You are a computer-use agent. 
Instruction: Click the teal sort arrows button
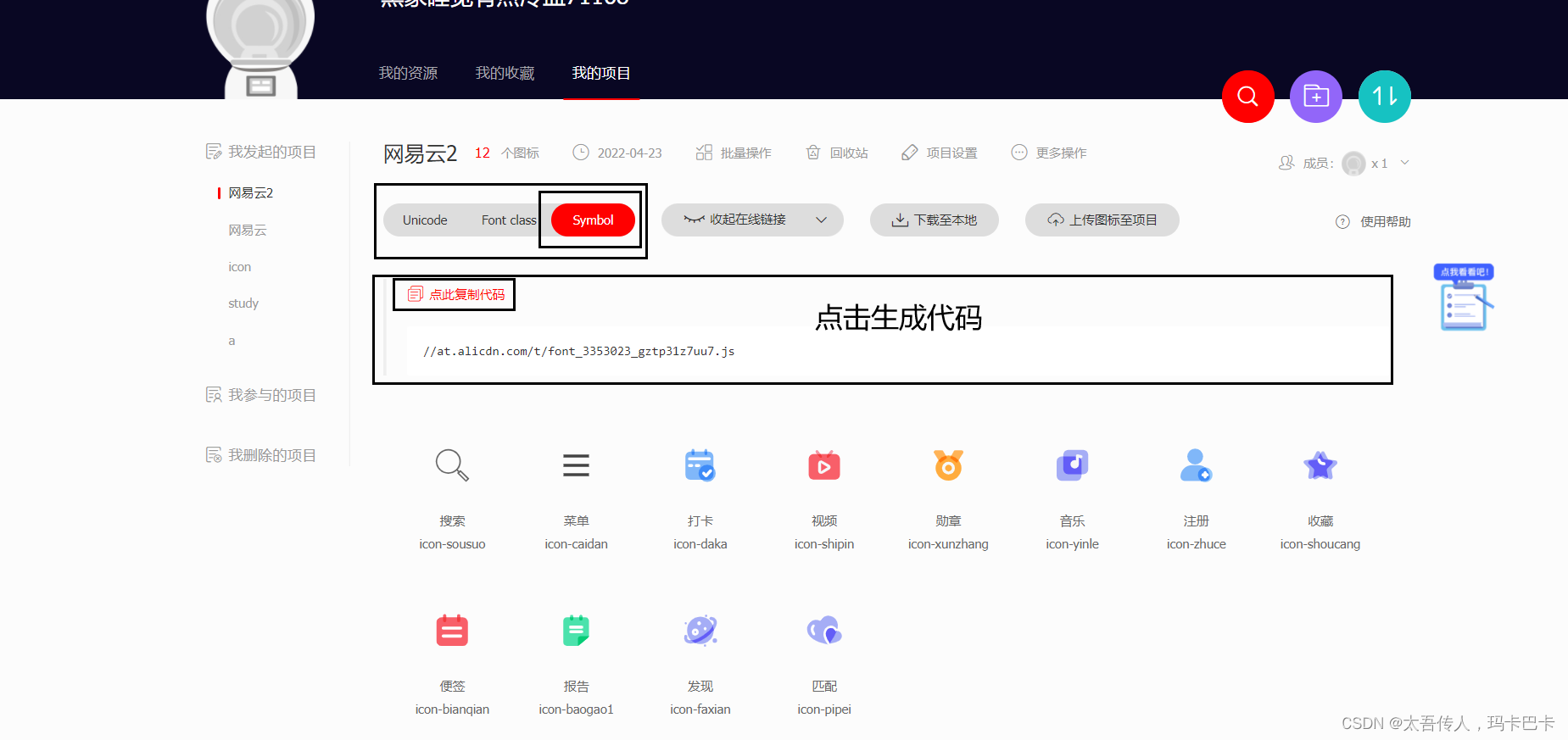click(1385, 97)
